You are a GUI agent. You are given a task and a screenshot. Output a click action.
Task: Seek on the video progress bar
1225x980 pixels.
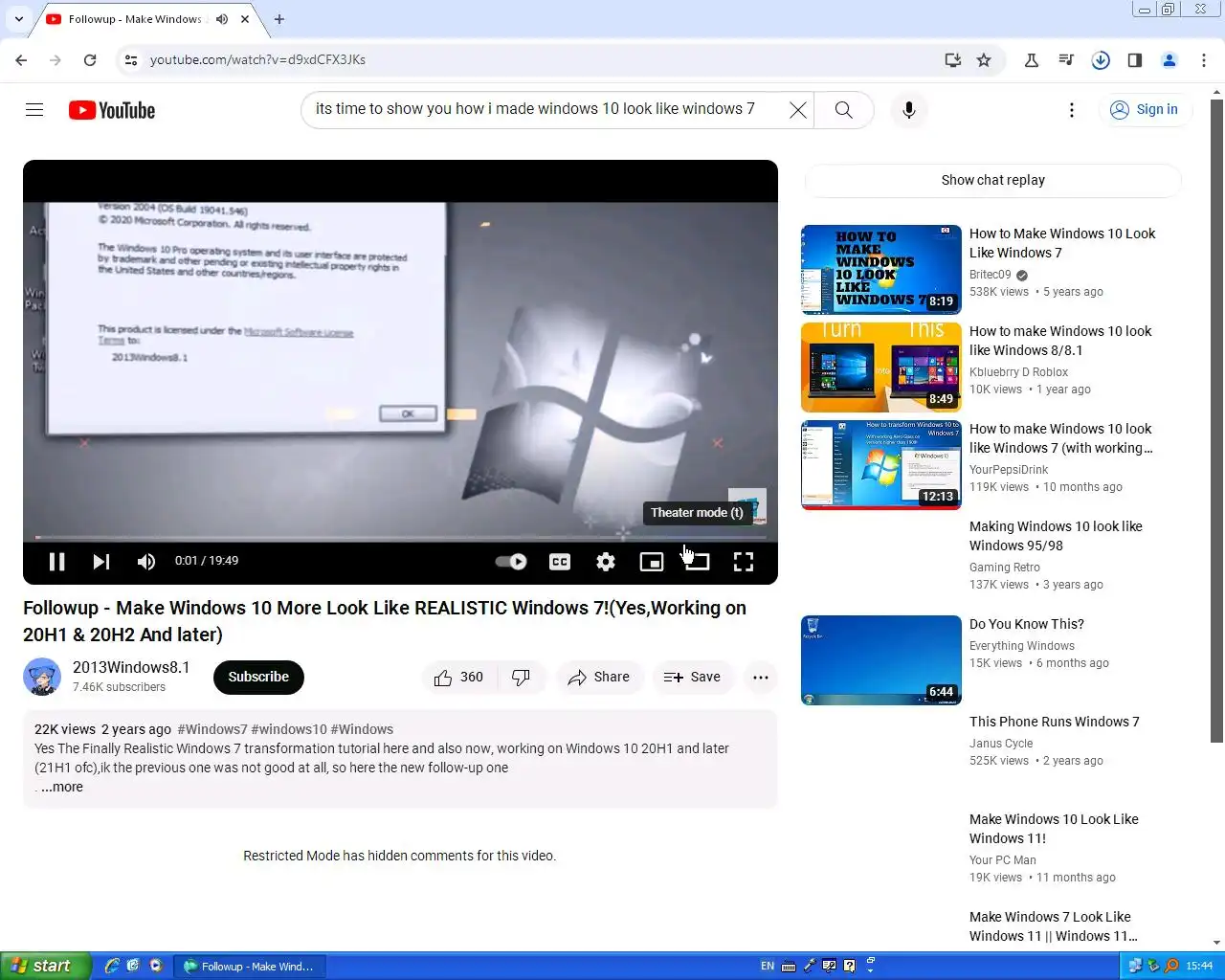pos(400,538)
